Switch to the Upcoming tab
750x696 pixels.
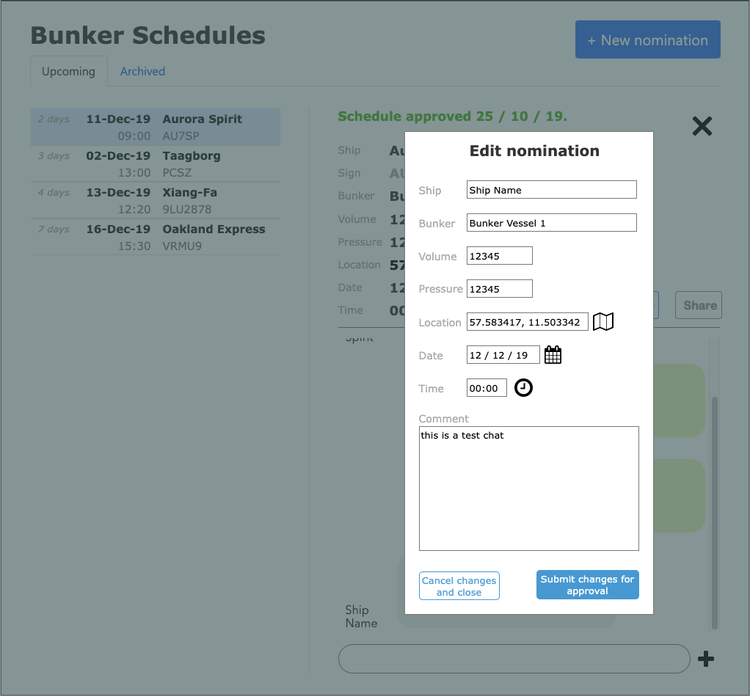68,71
